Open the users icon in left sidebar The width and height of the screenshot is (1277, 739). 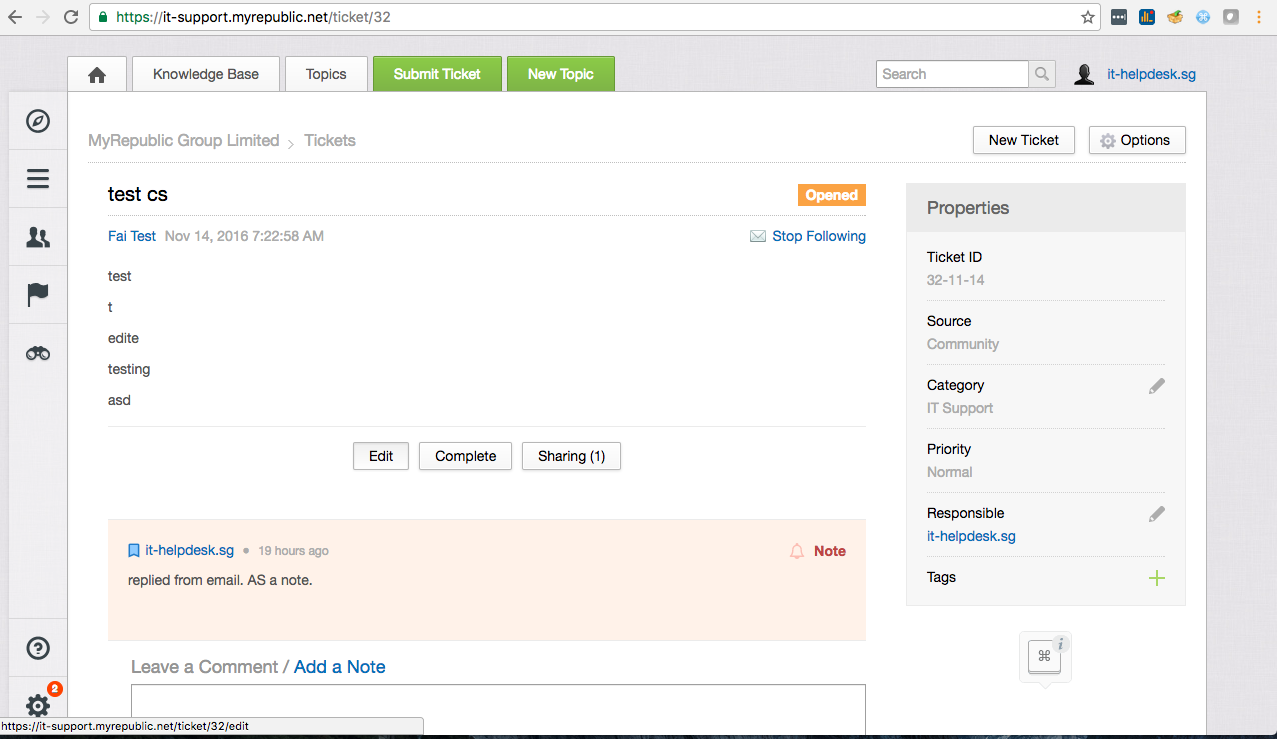click(38, 237)
